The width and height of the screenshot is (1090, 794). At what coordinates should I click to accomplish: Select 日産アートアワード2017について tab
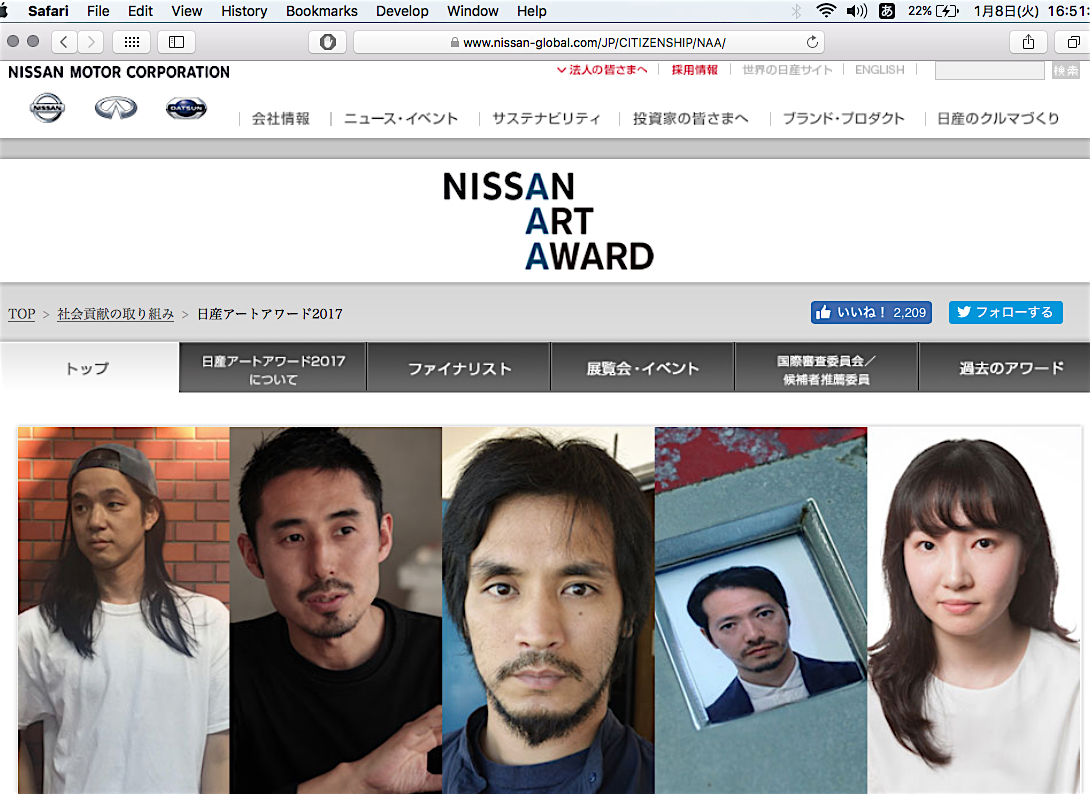pos(273,367)
